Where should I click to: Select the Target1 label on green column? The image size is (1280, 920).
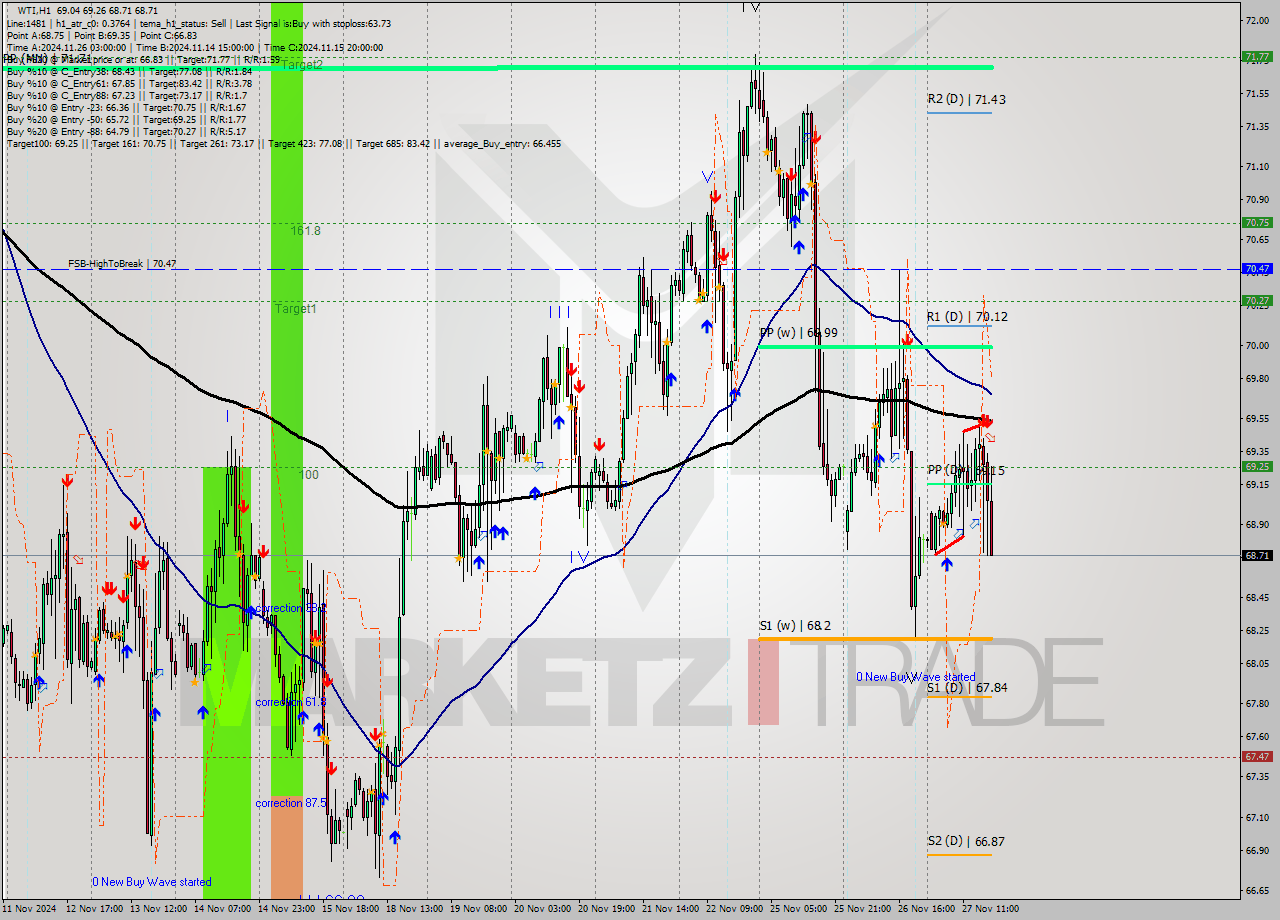coord(296,309)
